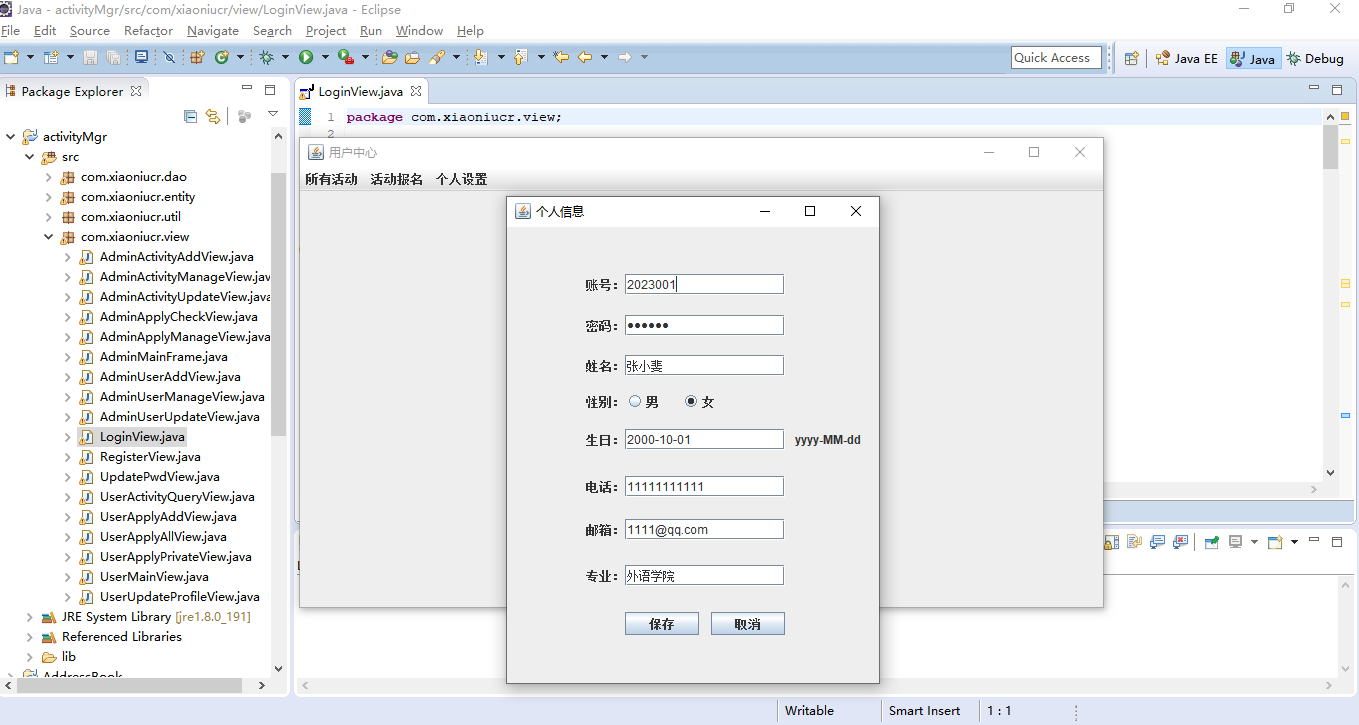The width and height of the screenshot is (1359, 725).
Task: Select AdminMainFrame.java in Package Explorer
Action: pos(163,357)
